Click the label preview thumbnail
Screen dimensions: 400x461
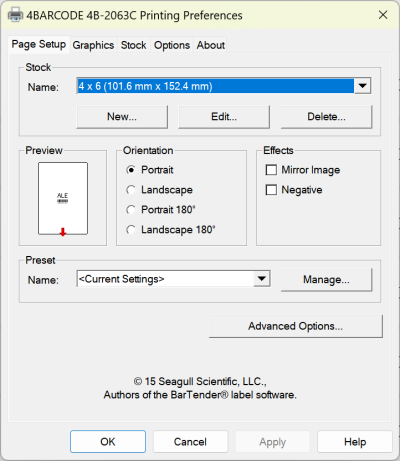(63, 199)
